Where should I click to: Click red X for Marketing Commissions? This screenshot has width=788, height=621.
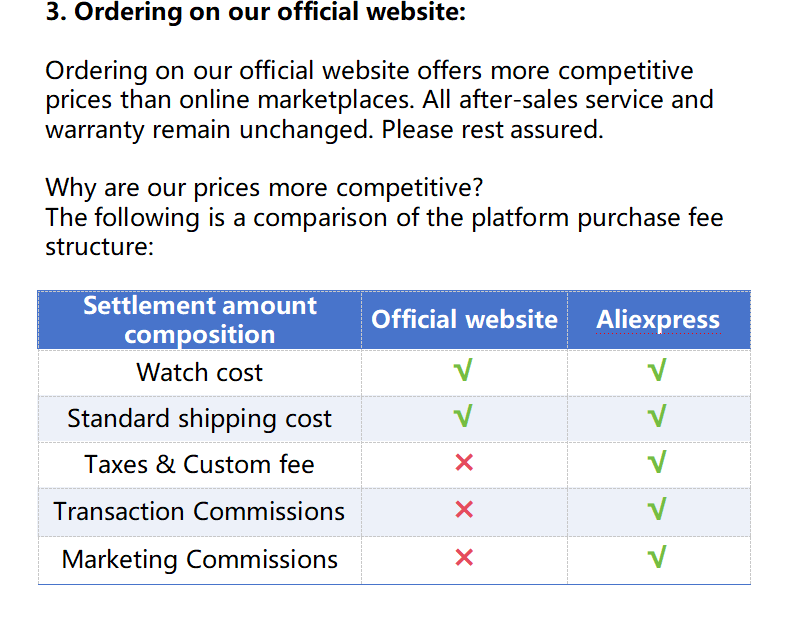(x=463, y=558)
